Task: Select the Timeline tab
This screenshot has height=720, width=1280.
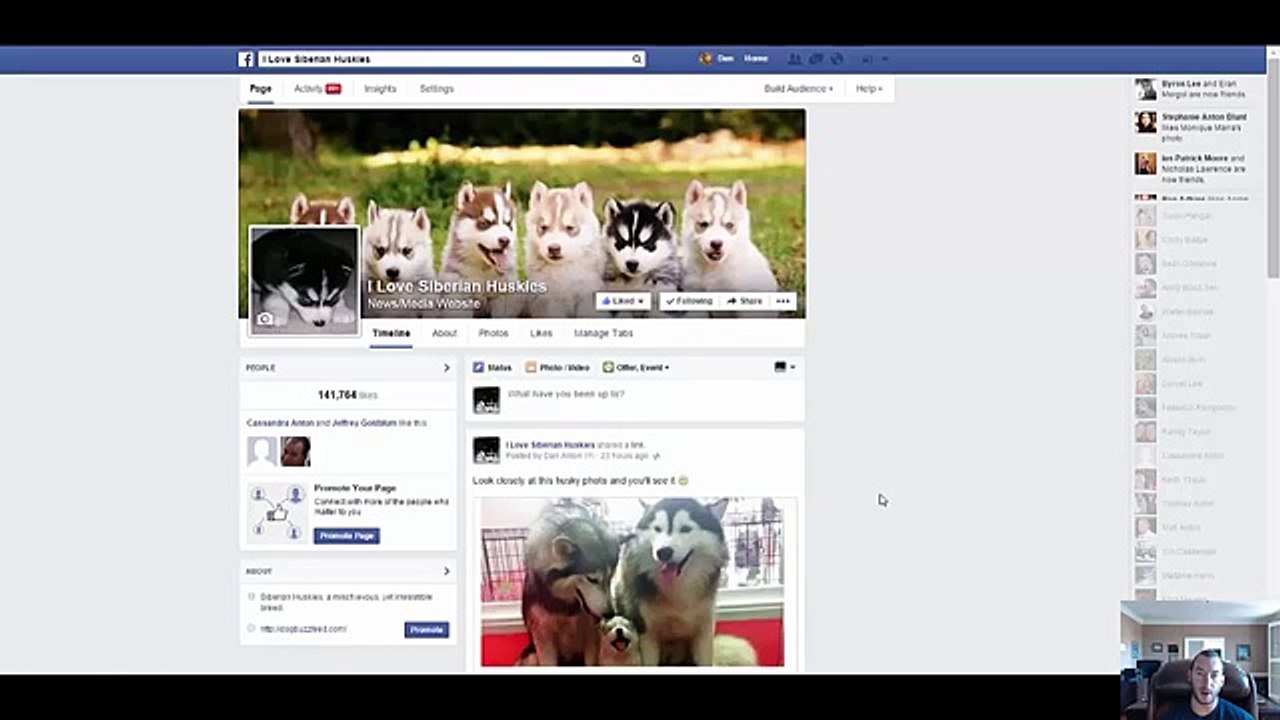Action: (391, 333)
